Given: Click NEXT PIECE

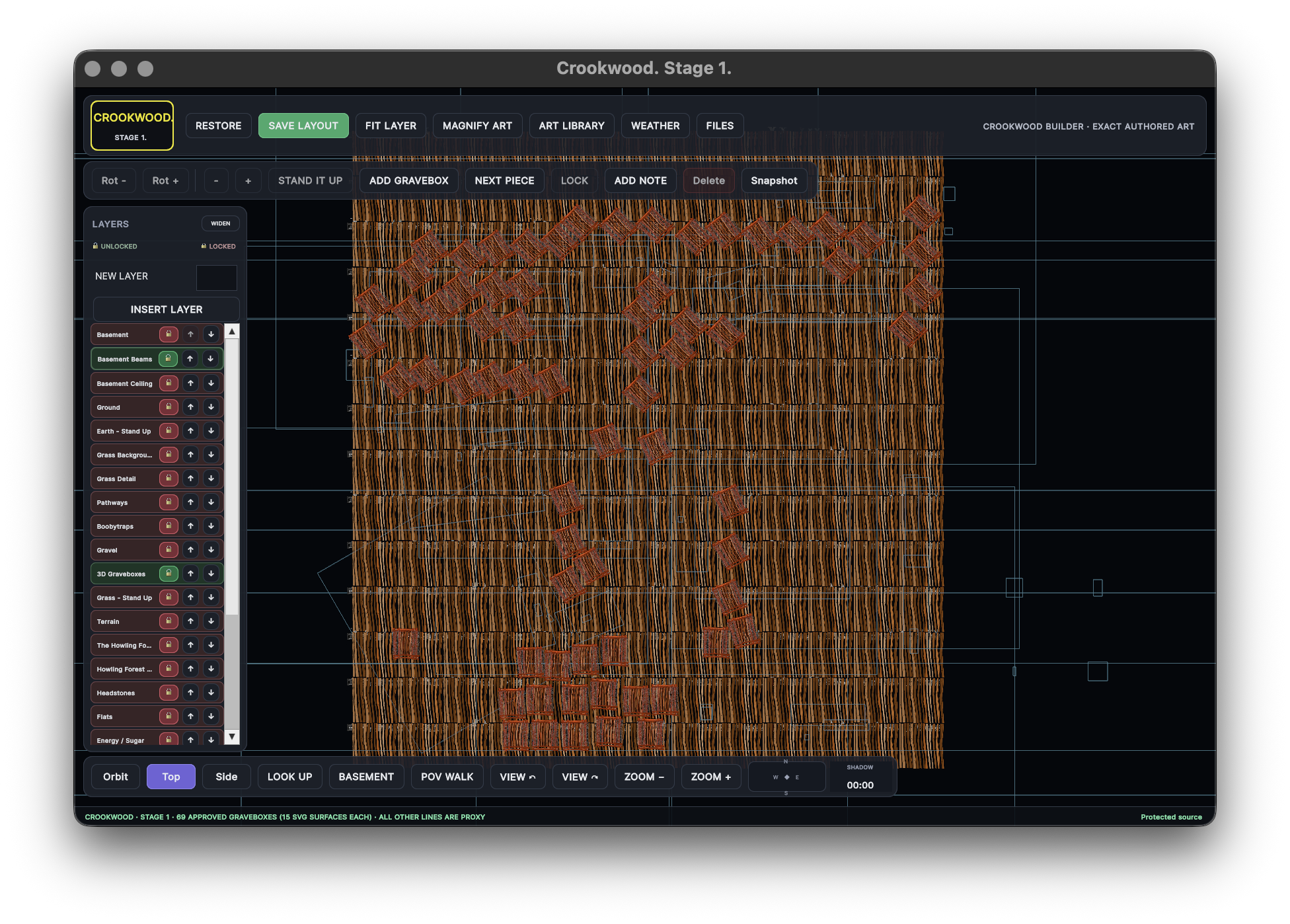Looking at the screenshot, I should point(505,180).
